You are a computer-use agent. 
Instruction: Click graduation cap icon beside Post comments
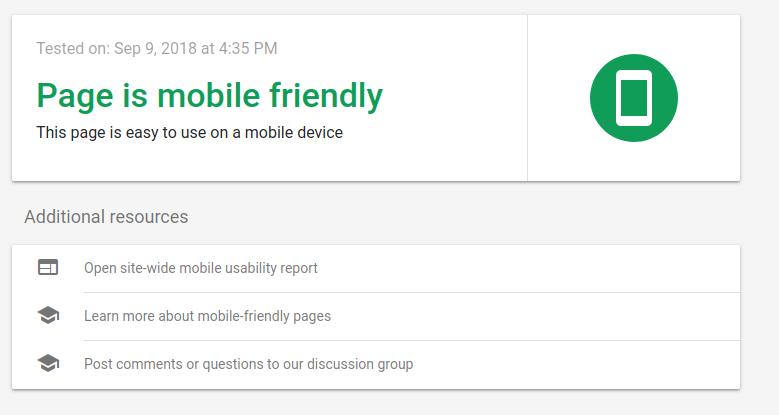pos(48,363)
